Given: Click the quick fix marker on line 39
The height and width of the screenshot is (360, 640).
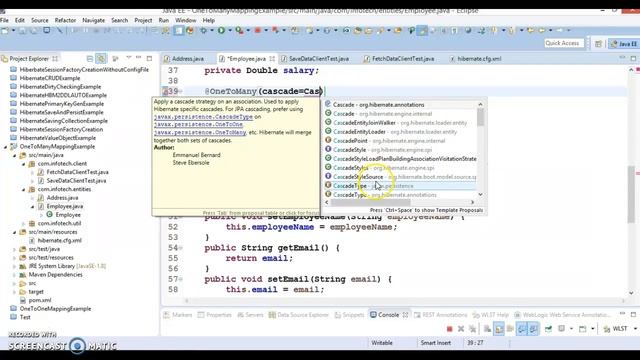Looking at the screenshot, I should (165, 91).
